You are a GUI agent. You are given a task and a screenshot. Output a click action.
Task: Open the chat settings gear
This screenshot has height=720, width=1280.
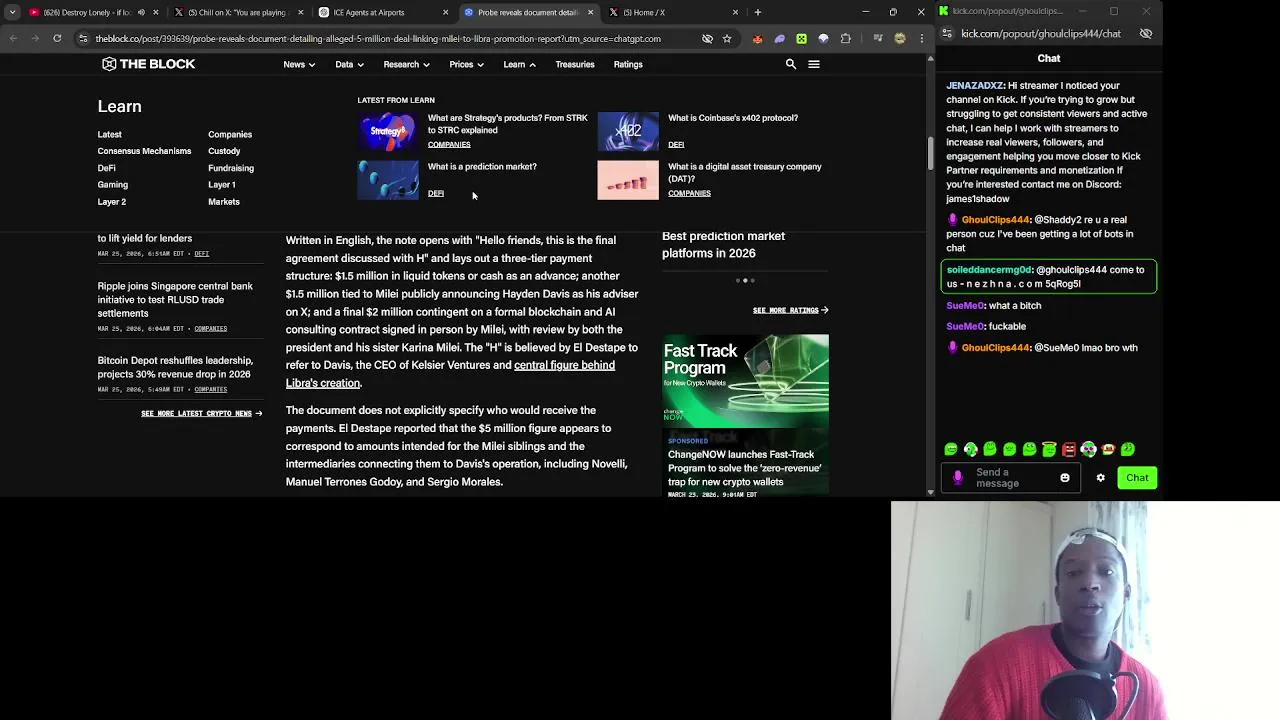tap(1101, 478)
